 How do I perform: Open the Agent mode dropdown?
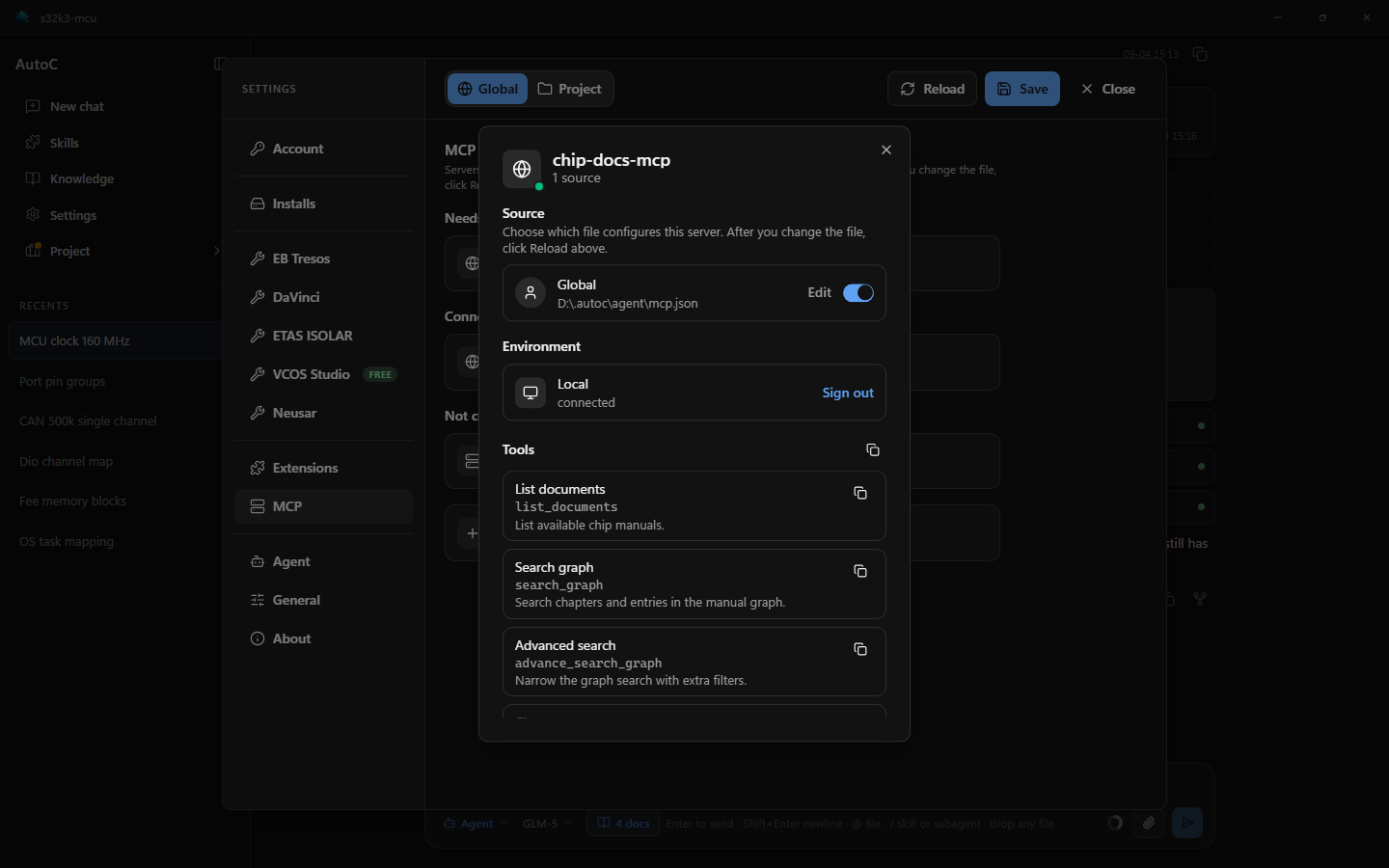coord(476,824)
